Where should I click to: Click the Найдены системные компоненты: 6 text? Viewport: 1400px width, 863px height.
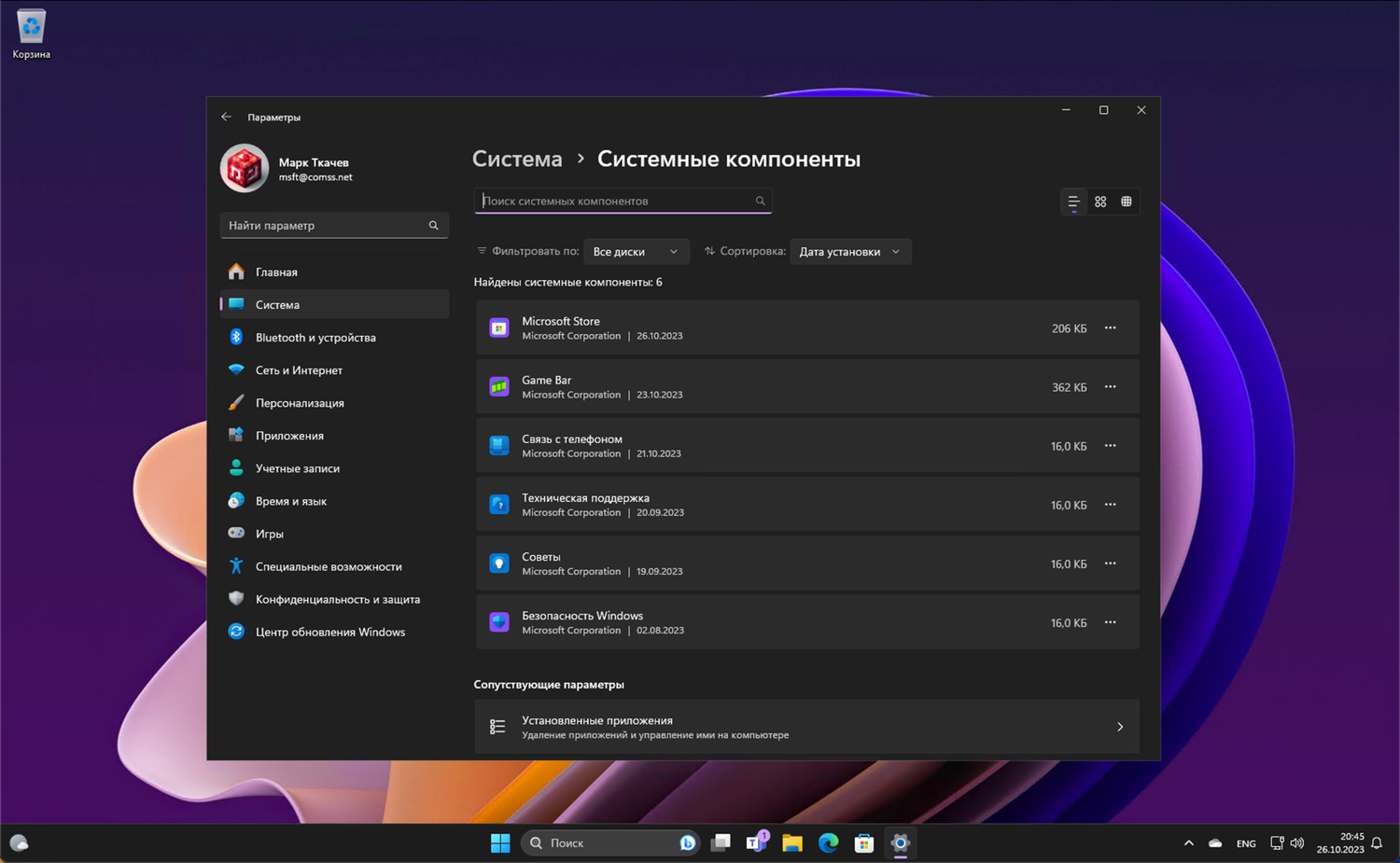pos(567,282)
